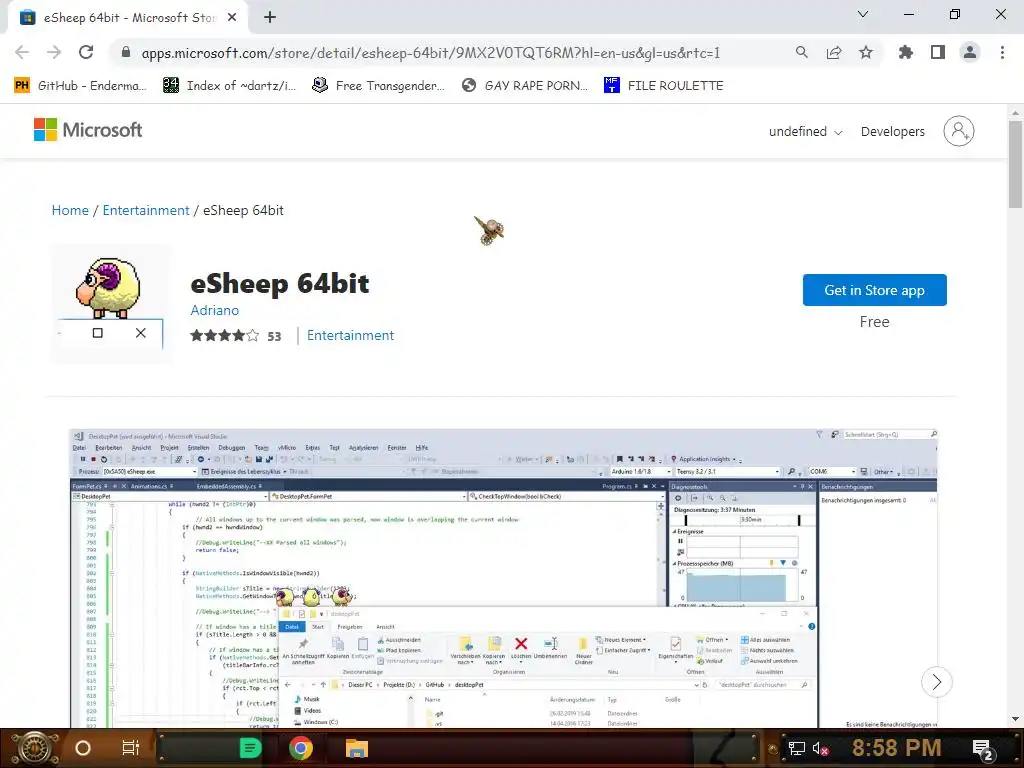Click the browser forward arrow
This screenshot has width=1024, height=768.
[x=54, y=52]
